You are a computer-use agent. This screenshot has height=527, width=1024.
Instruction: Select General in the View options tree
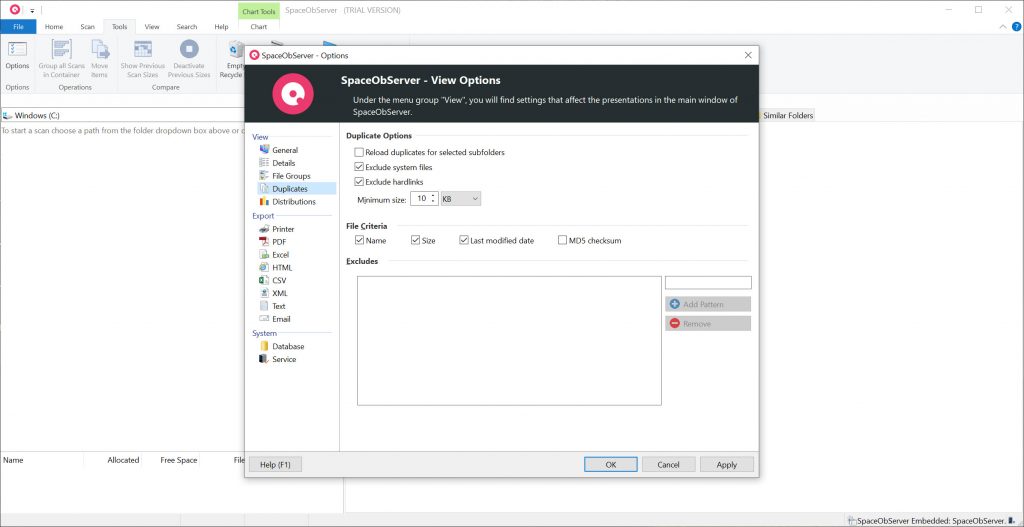pos(285,150)
